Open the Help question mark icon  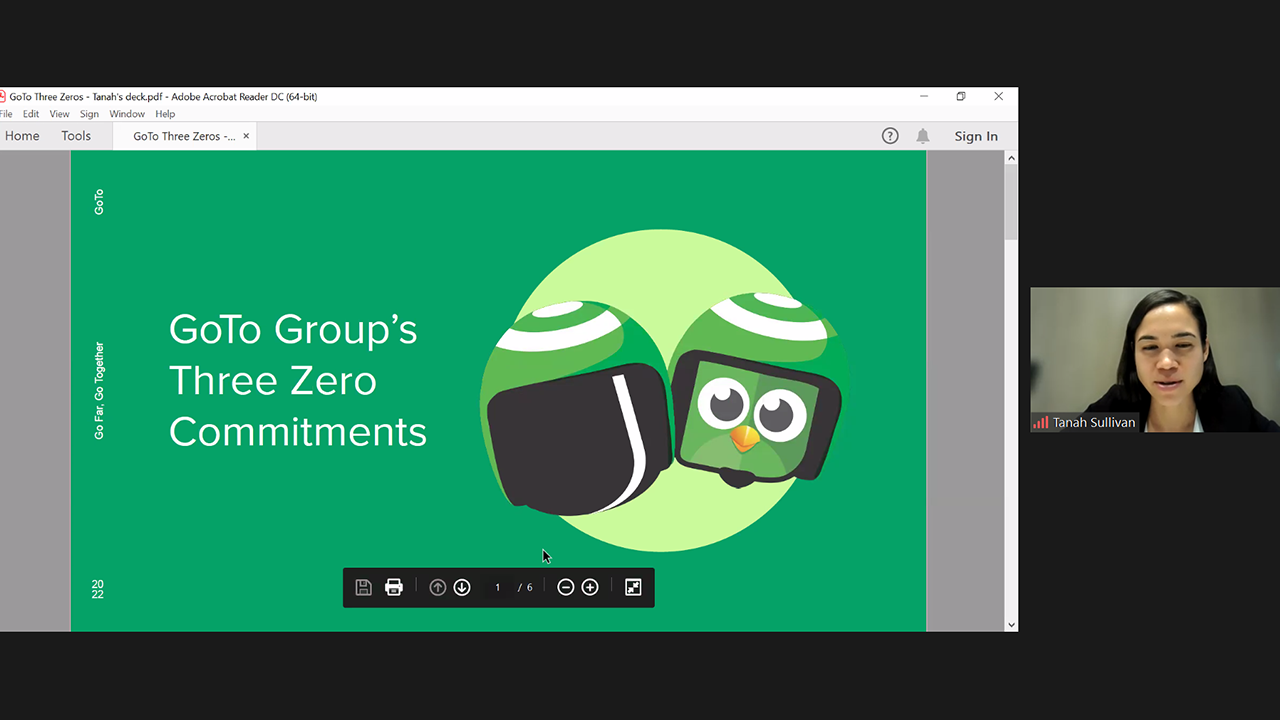(x=890, y=136)
